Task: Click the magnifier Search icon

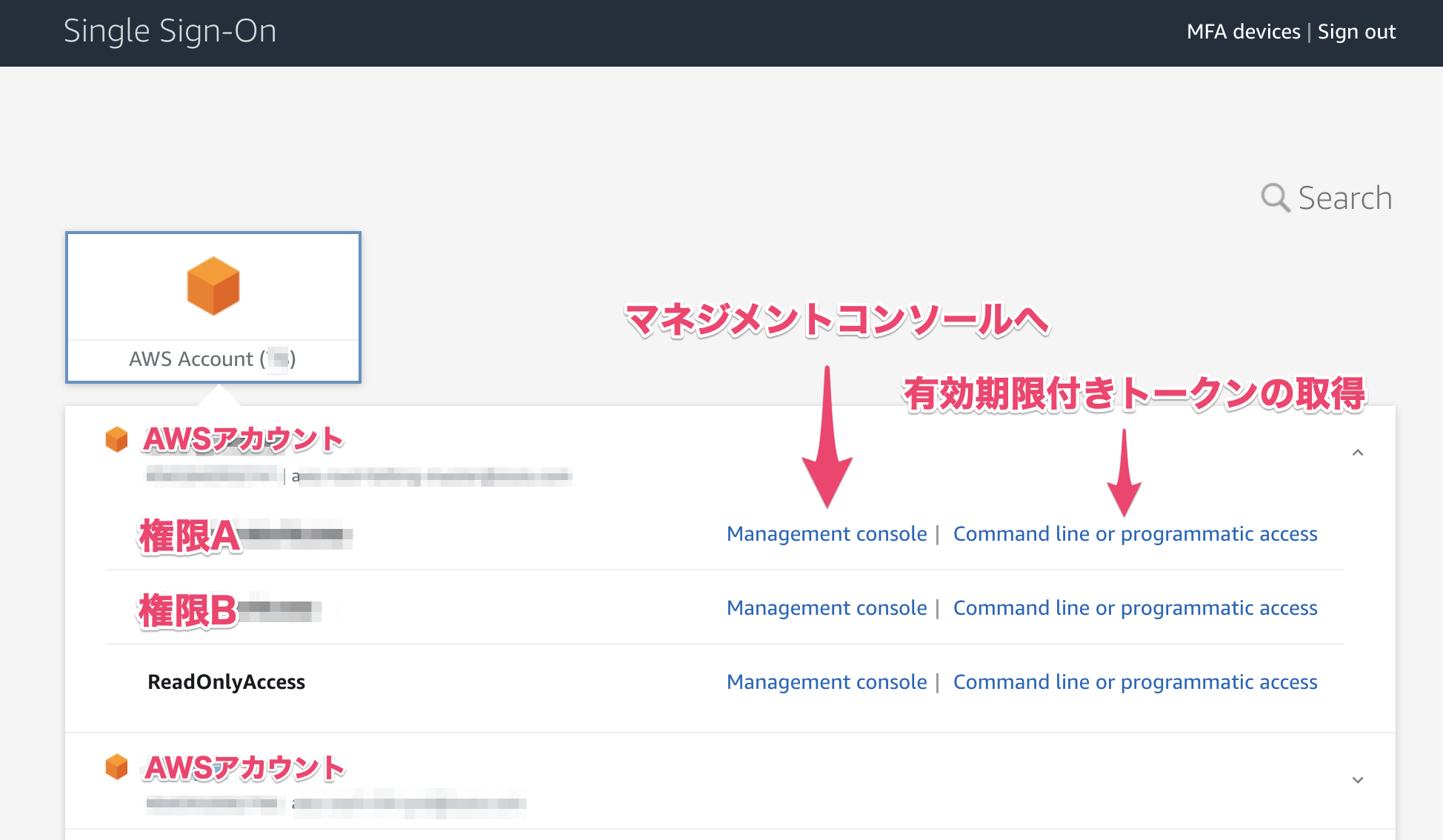Action: click(1275, 198)
